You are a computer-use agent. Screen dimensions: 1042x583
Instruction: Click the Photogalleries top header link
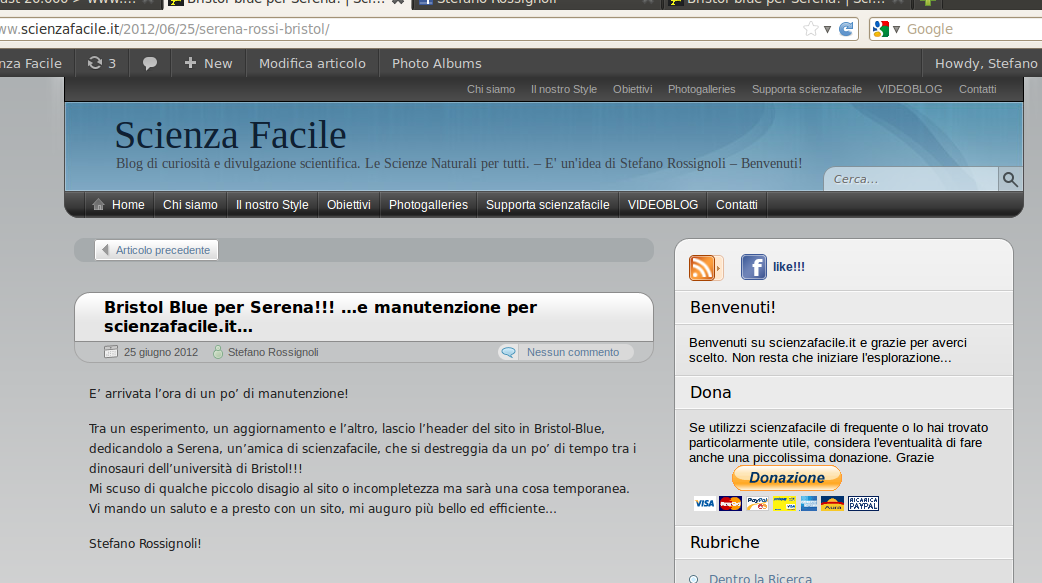702,89
